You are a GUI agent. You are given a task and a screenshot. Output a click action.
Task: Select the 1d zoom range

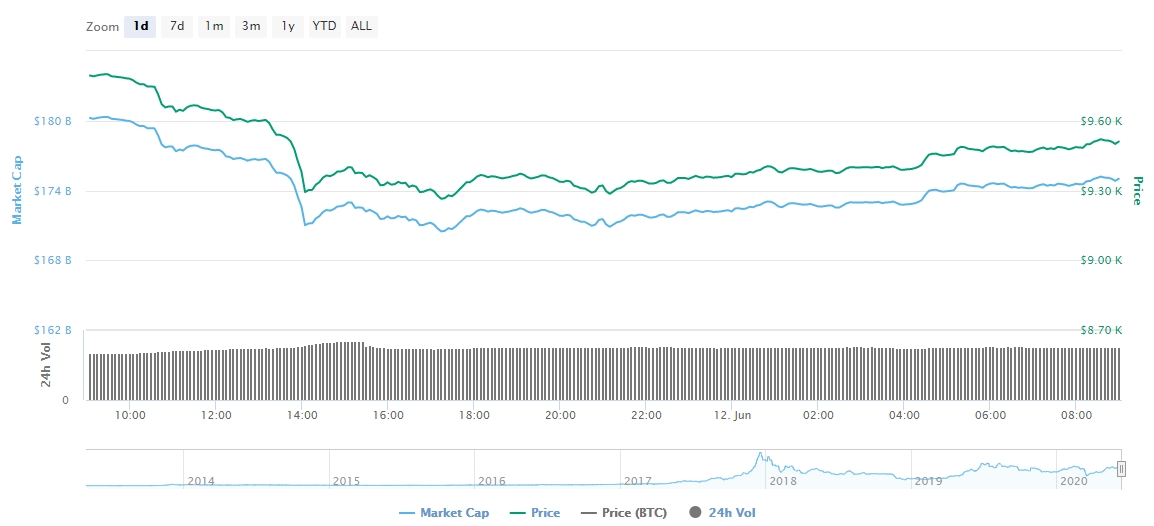click(x=140, y=26)
